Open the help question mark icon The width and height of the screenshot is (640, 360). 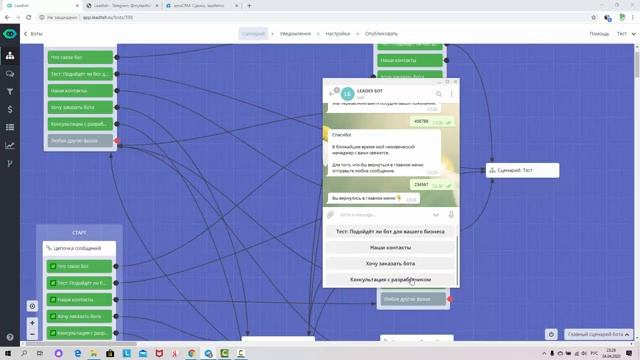tap(10, 337)
